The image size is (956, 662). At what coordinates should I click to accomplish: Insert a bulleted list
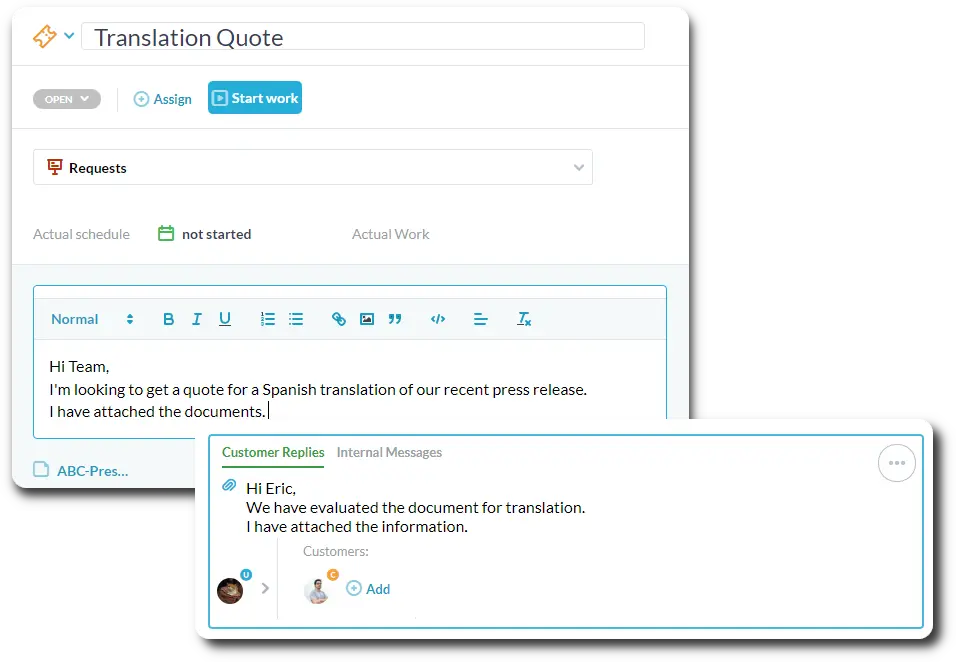pyautogui.click(x=296, y=319)
